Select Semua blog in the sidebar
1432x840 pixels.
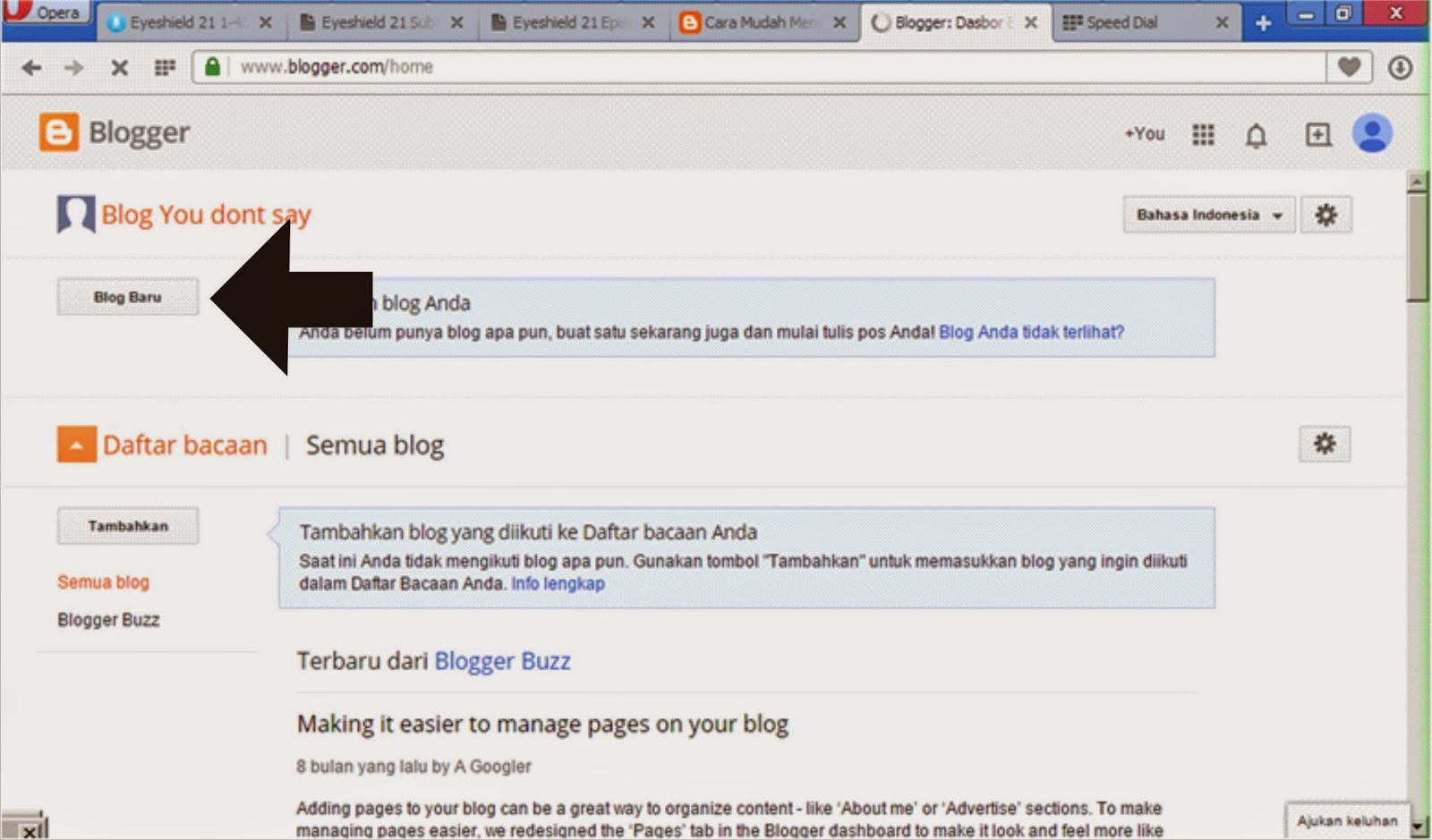[x=103, y=582]
